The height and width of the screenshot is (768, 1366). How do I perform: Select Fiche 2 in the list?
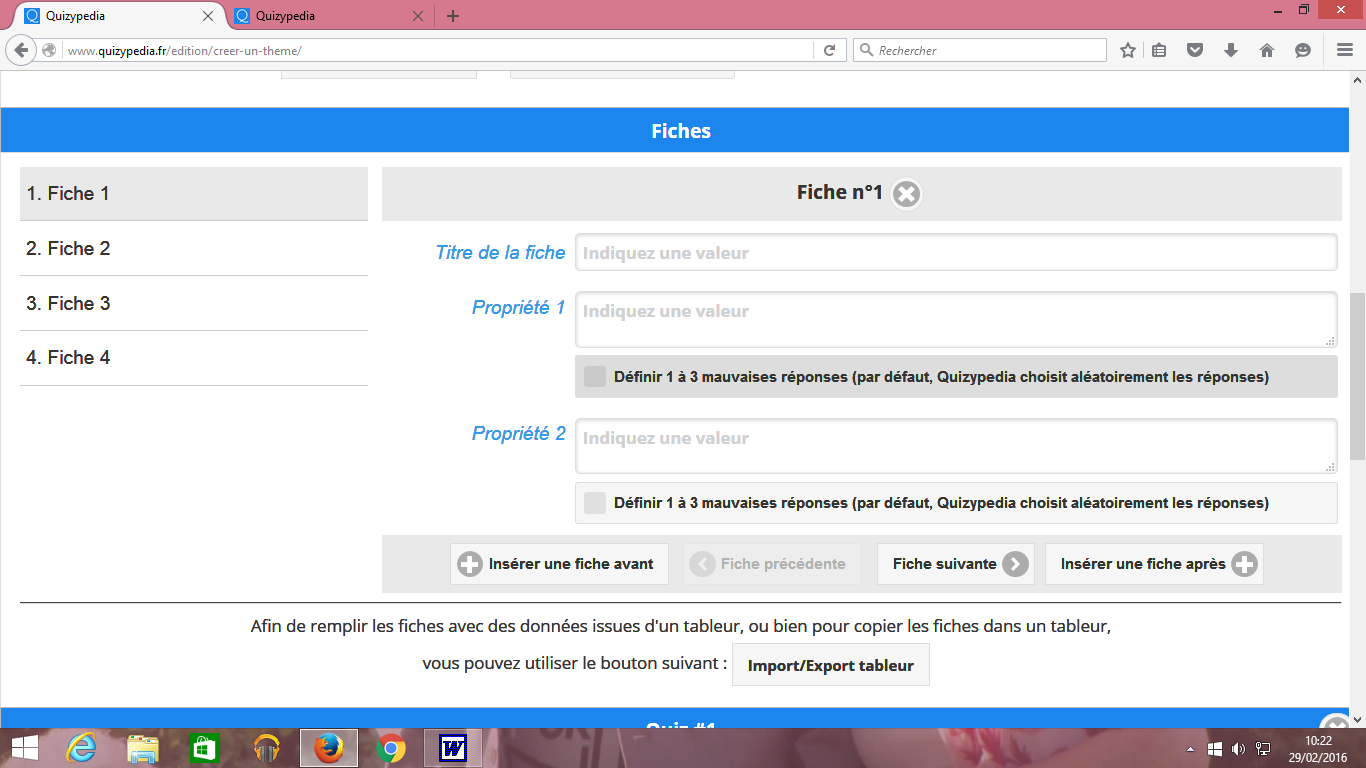[x=194, y=249]
